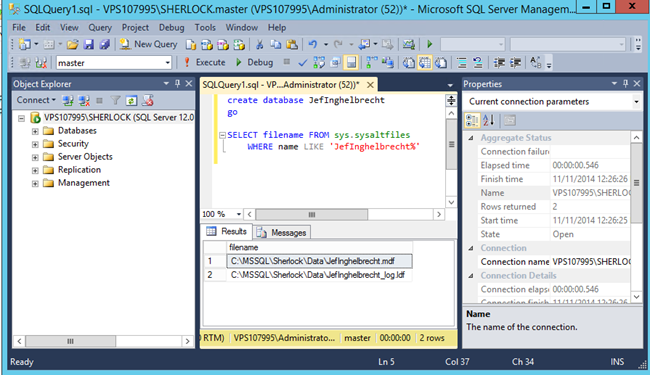This screenshot has height=375, width=650.
Task: Open the File menu
Action: (19, 28)
